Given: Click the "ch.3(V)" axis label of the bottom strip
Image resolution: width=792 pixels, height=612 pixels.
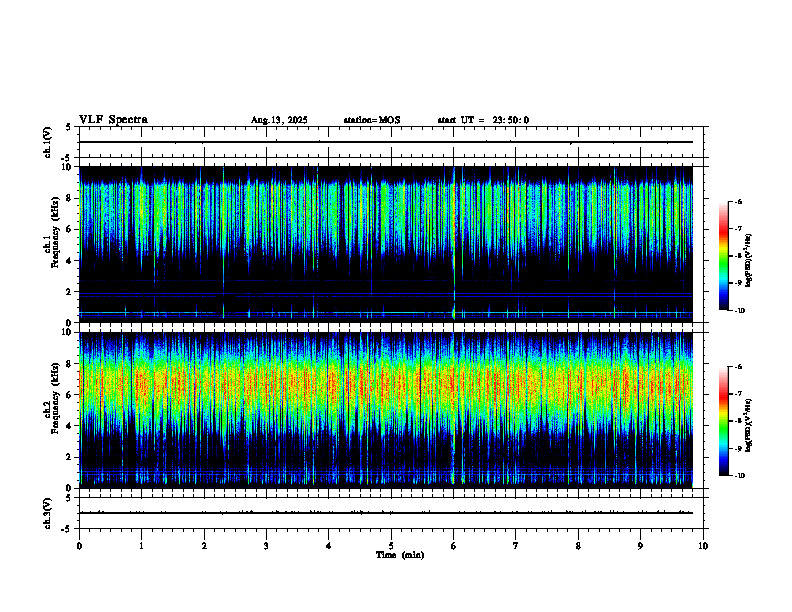Looking at the screenshot, I should click(47, 513).
